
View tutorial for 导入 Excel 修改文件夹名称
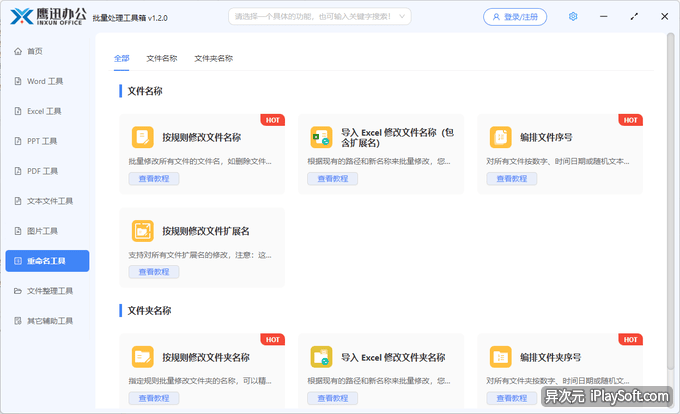click(333, 398)
